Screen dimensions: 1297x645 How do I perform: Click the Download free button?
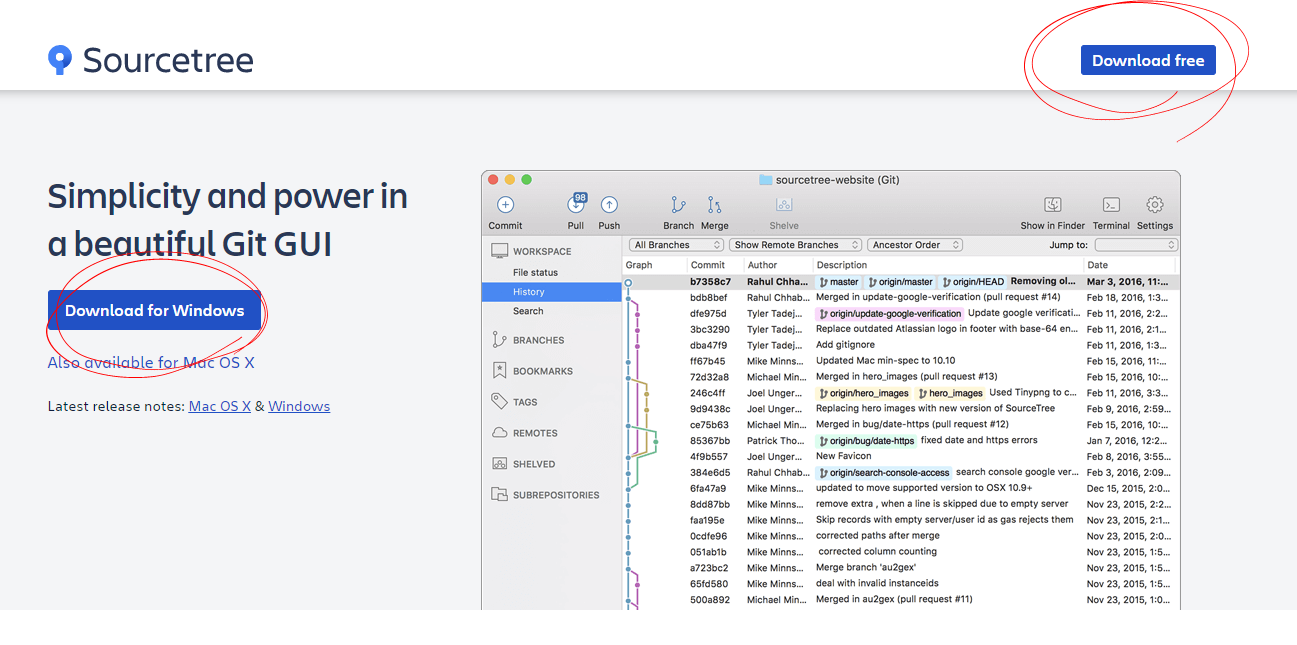(1148, 60)
